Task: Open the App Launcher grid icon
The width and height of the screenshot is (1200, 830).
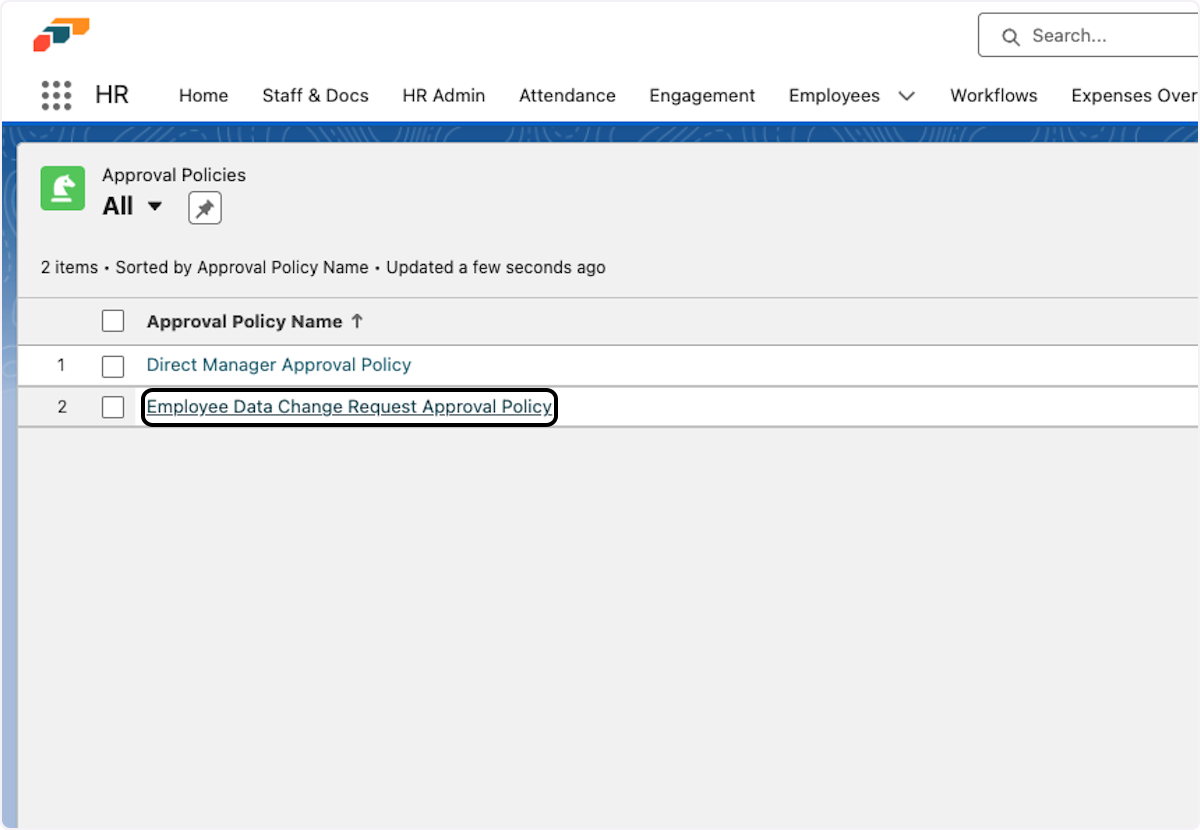Action: 56,95
